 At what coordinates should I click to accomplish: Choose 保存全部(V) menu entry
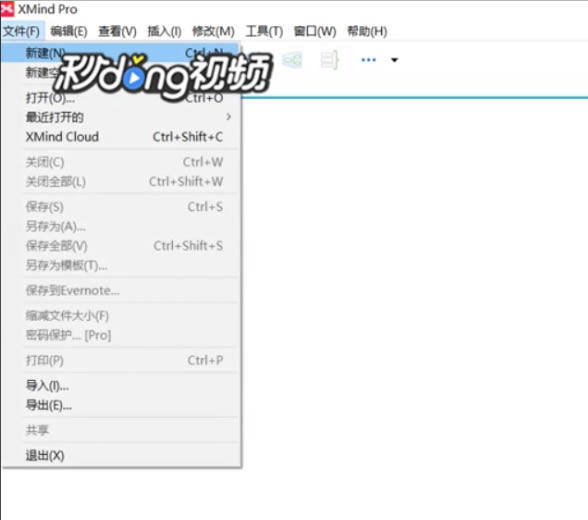[x=121, y=246]
